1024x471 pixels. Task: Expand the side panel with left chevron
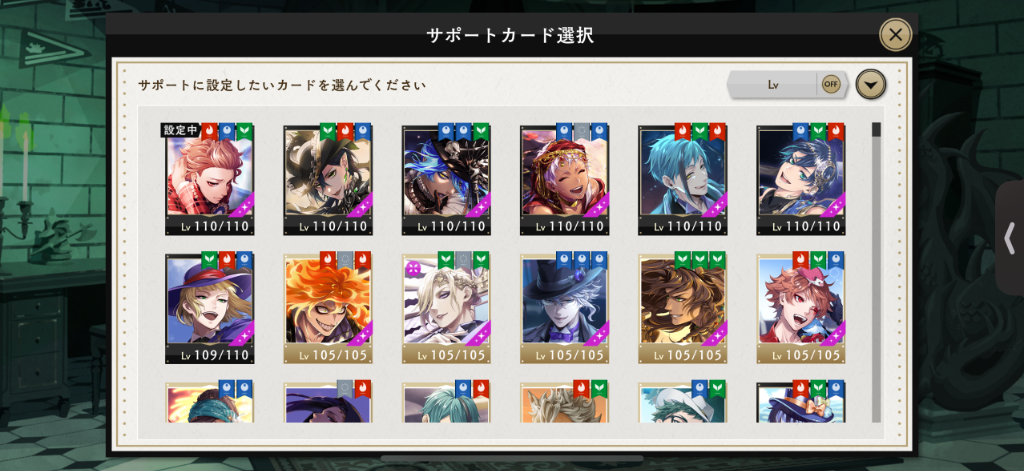pyautogui.click(x=1009, y=239)
